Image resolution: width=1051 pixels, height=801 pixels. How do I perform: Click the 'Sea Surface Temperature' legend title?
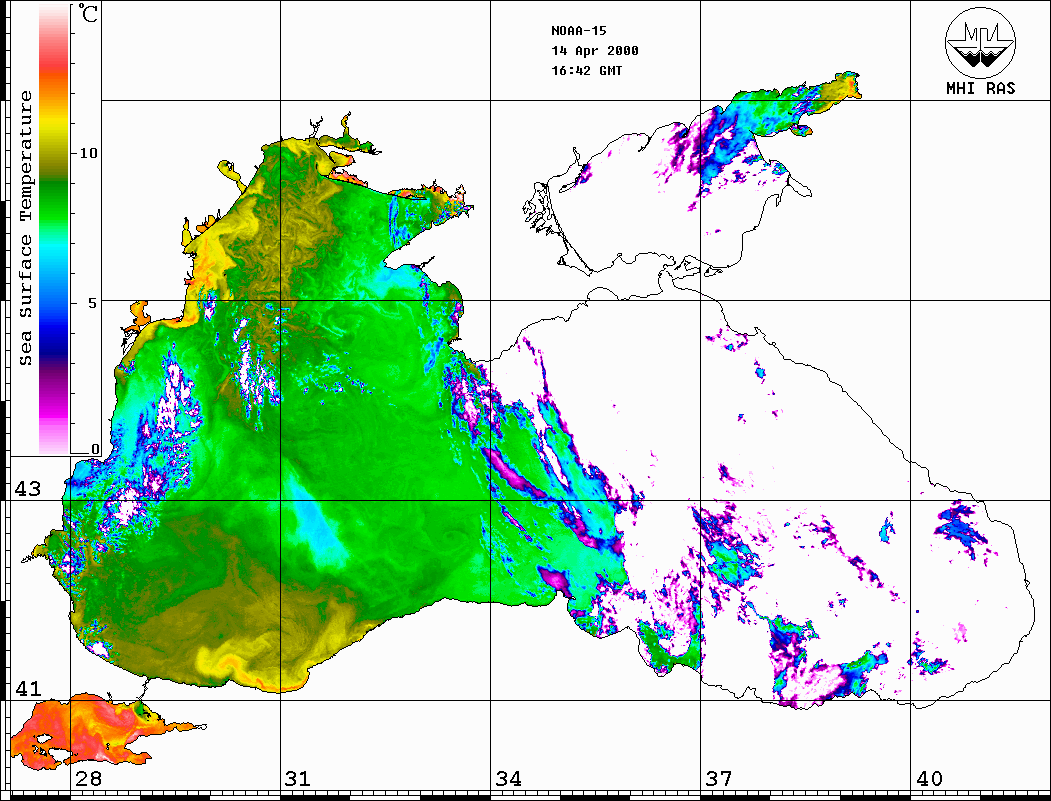[25, 228]
